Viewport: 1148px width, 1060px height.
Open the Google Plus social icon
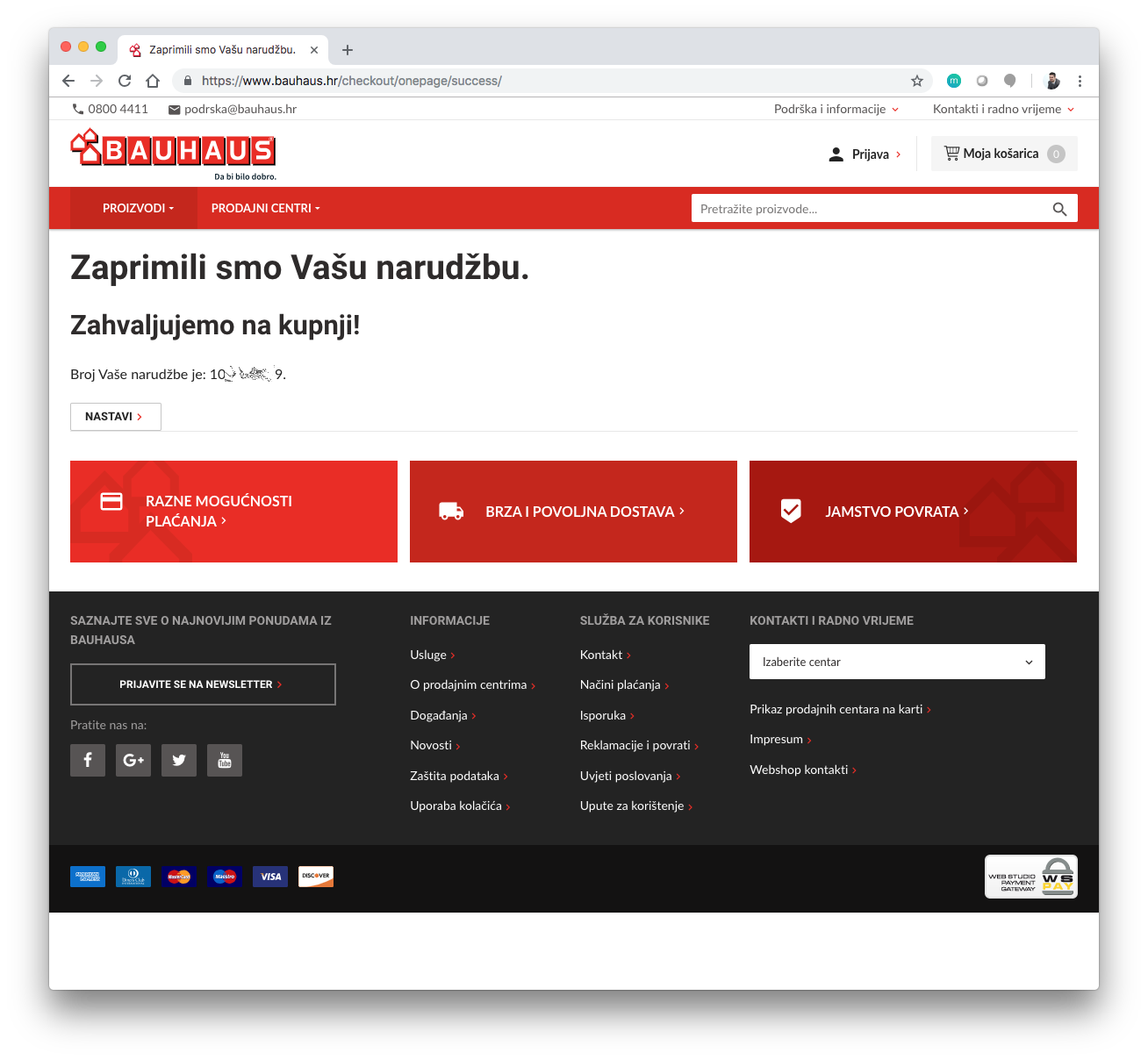pos(133,760)
